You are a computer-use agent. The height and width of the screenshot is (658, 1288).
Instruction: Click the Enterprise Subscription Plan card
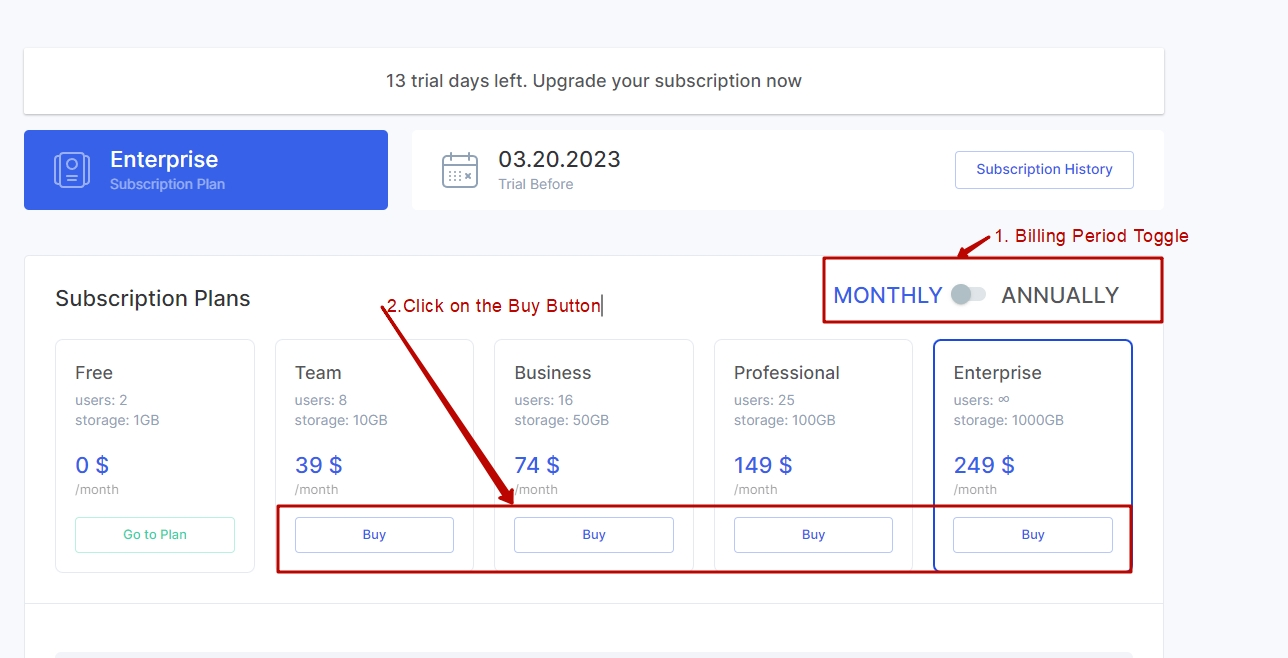tap(206, 170)
